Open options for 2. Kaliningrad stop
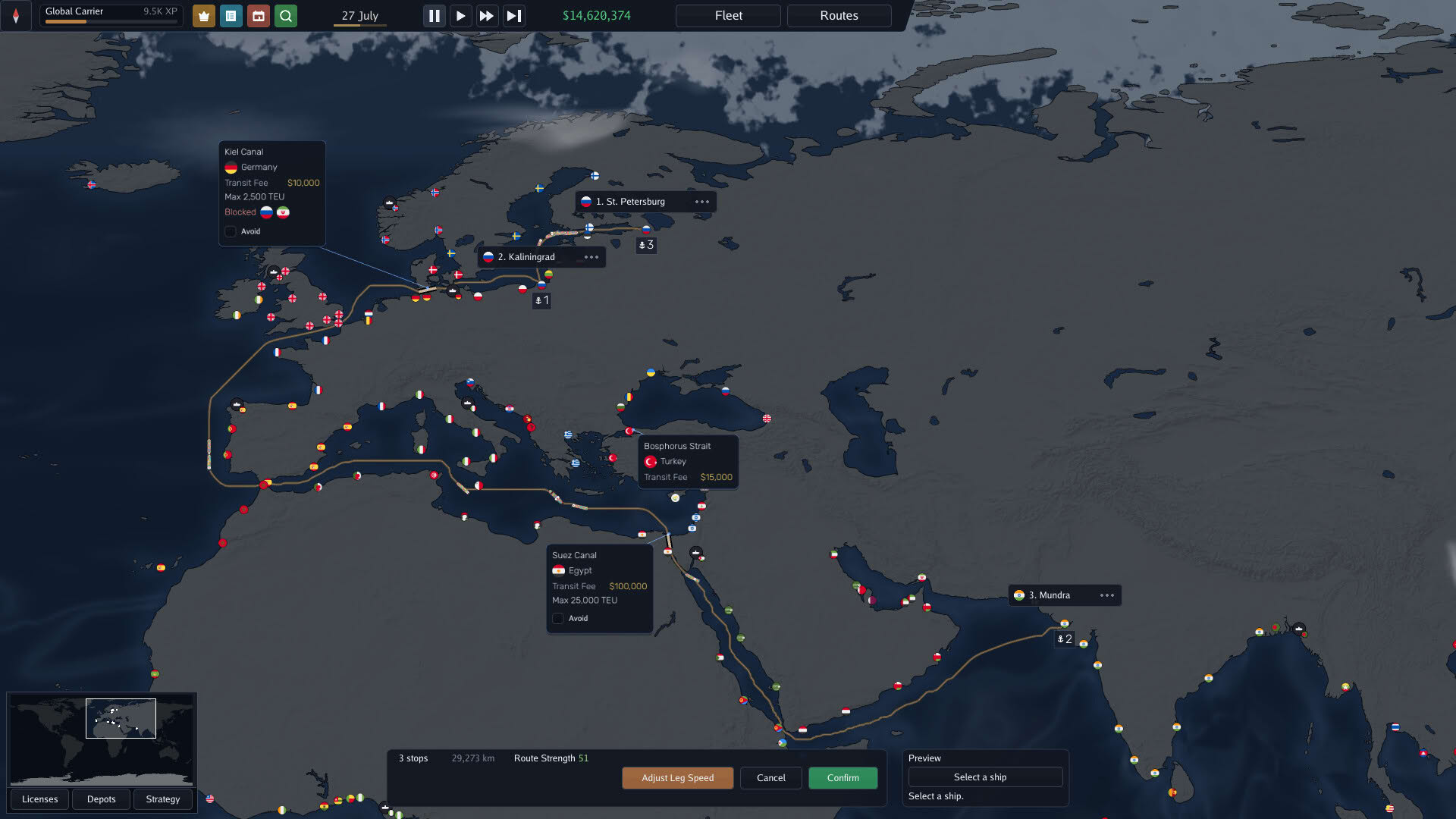The width and height of the screenshot is (1456, 819). click(591, 257)
